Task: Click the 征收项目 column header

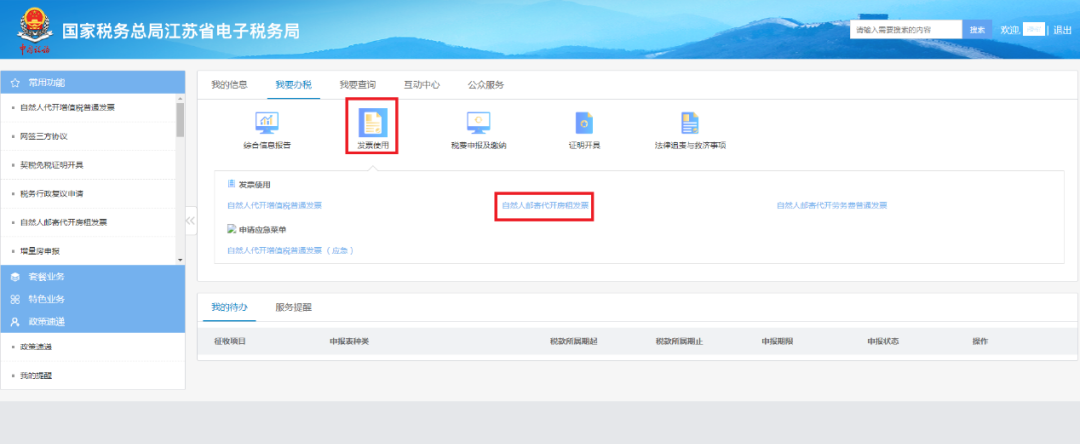Action: 230,341
